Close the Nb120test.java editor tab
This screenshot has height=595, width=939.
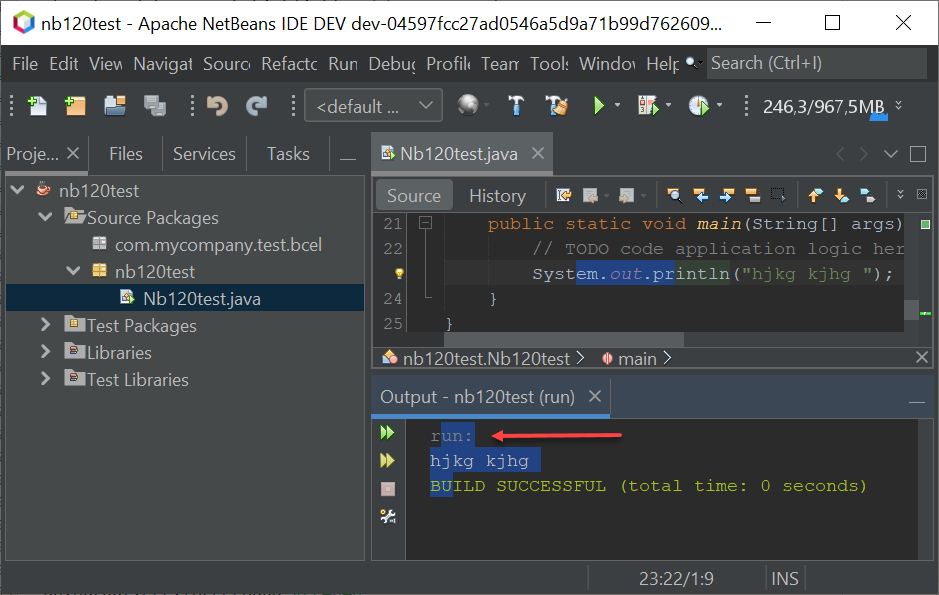538,153
